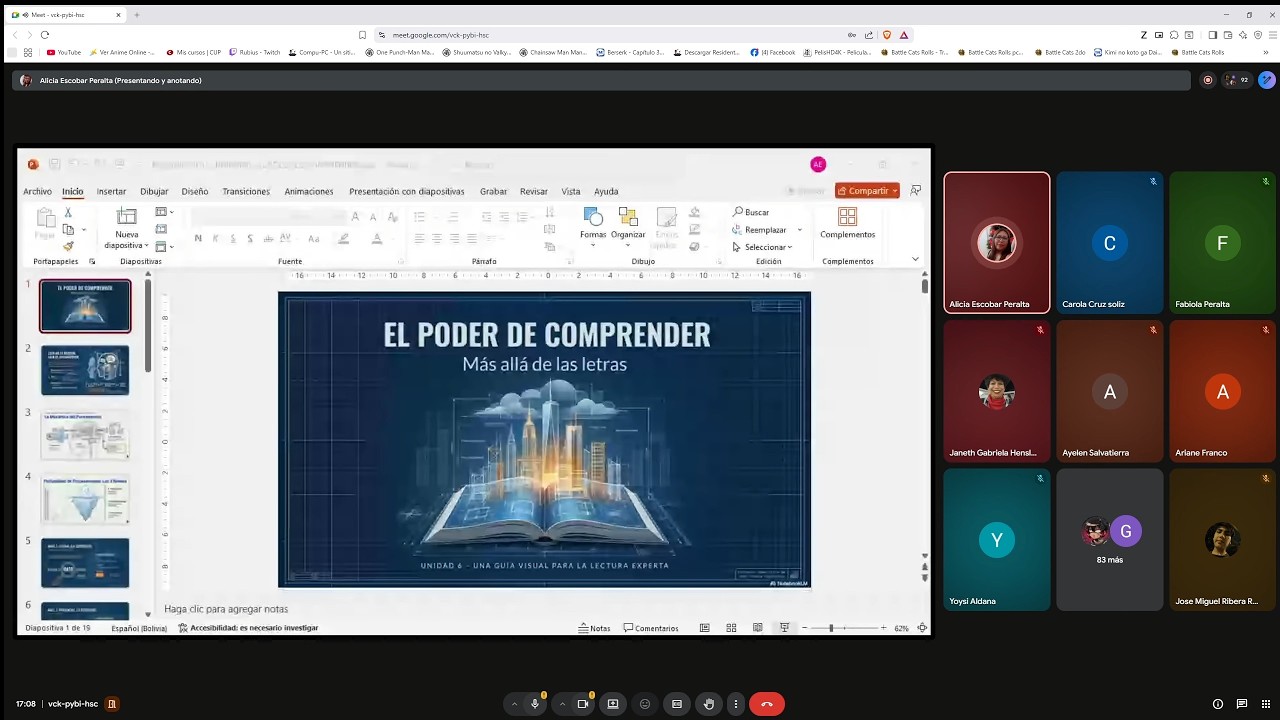Select slide 4 thumbnail
Viewport: 1280px width, 720px height.
click(85, 499)
